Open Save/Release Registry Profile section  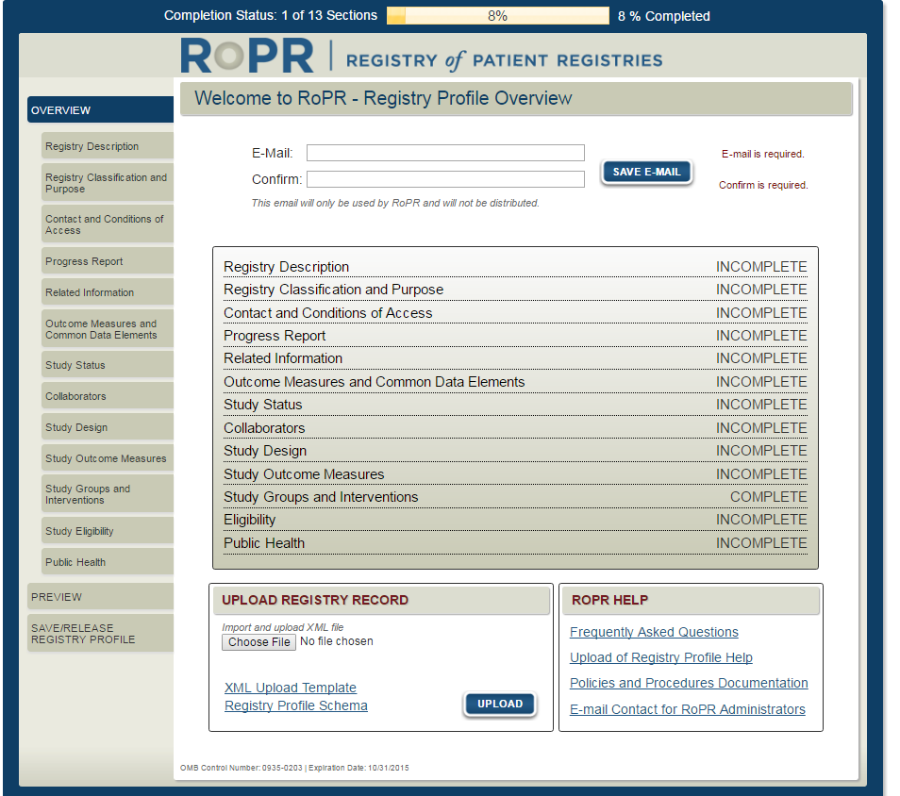point(100,634)
